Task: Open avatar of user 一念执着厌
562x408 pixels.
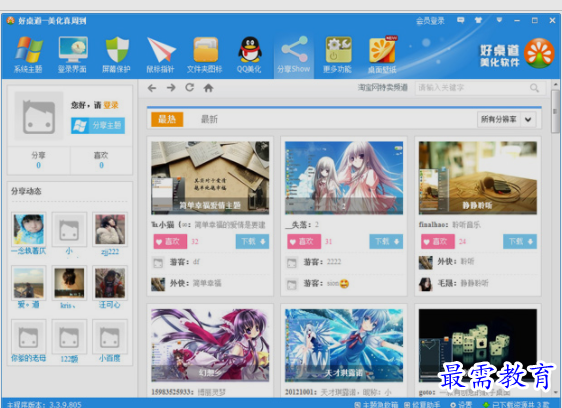Action: (x=29, y=229)
